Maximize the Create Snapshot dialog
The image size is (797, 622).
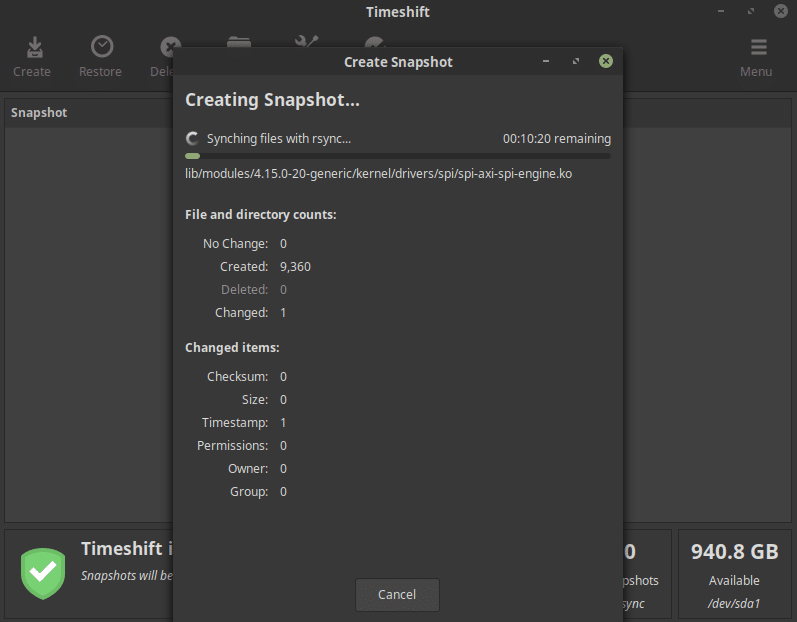tap(575, 61)
